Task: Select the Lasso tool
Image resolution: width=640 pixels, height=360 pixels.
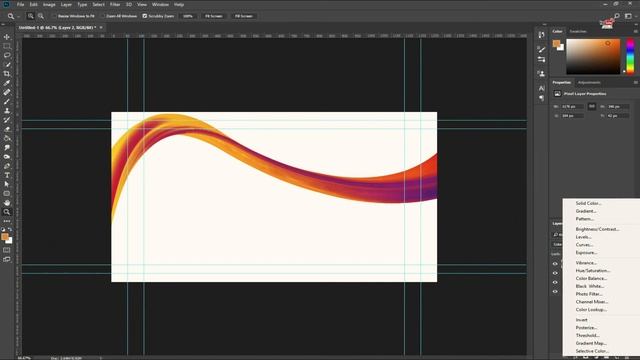Action: [x=7, y=55]
